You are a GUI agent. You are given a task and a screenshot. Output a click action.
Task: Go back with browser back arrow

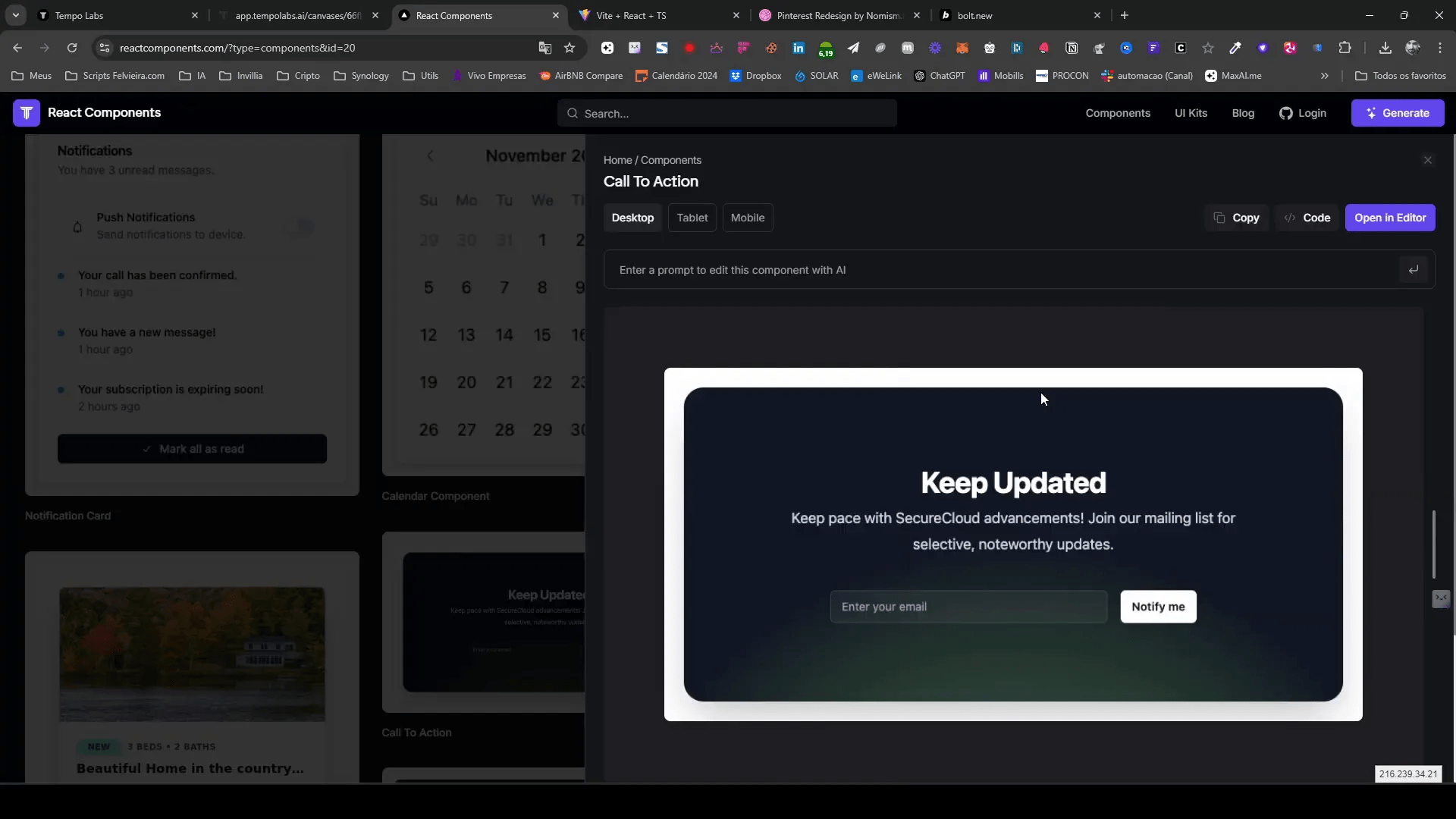coord(17,48)
